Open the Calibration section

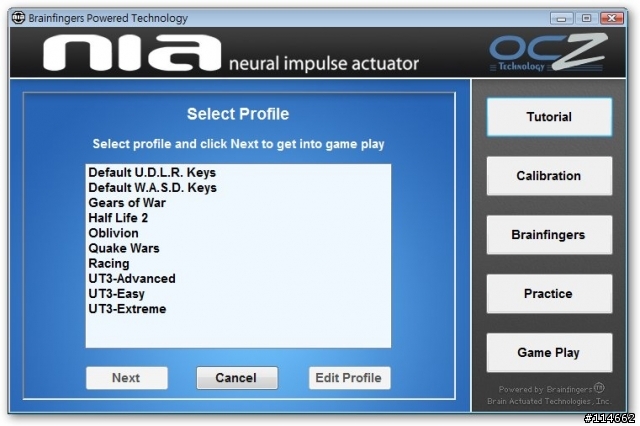[549, 176]
